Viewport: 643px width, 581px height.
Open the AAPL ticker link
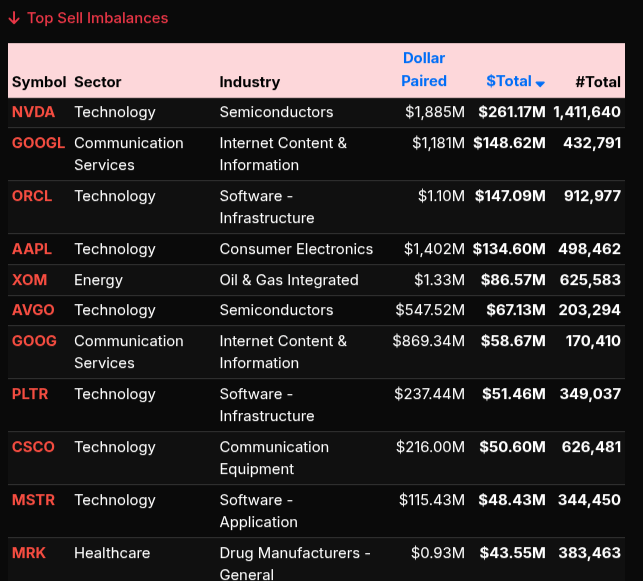pyautogui.click(x=32, y=249)
